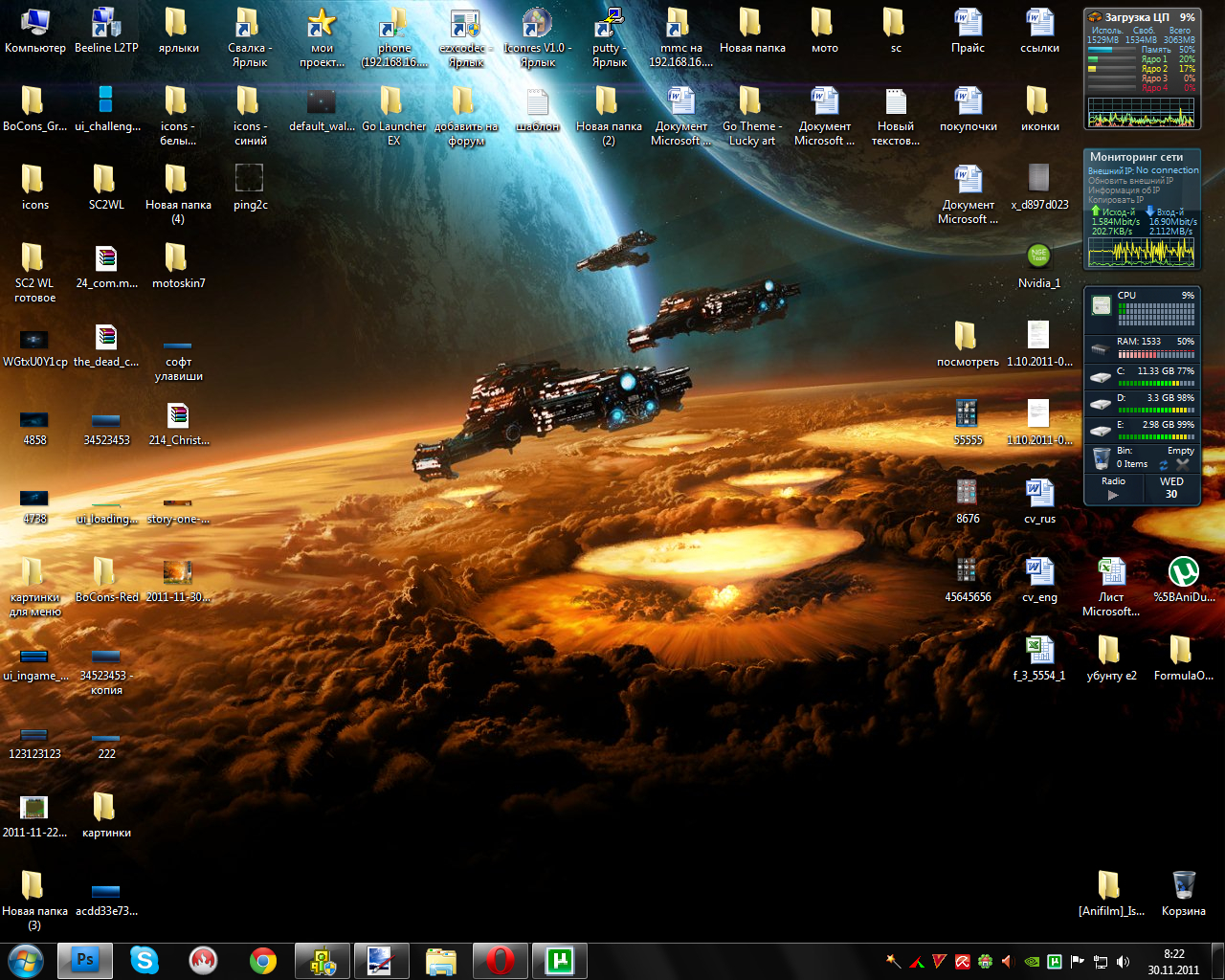Open the Прайс document icon

tap(968, 31)
